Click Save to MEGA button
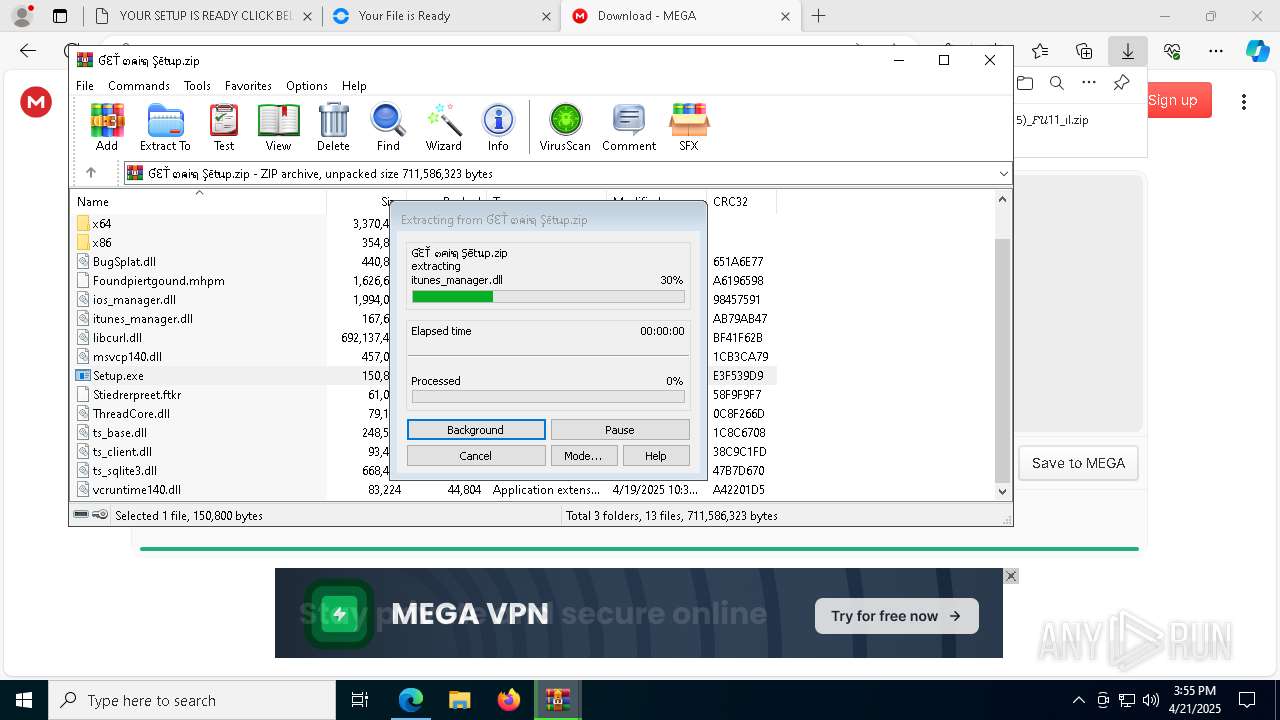 pos(1078,463)
